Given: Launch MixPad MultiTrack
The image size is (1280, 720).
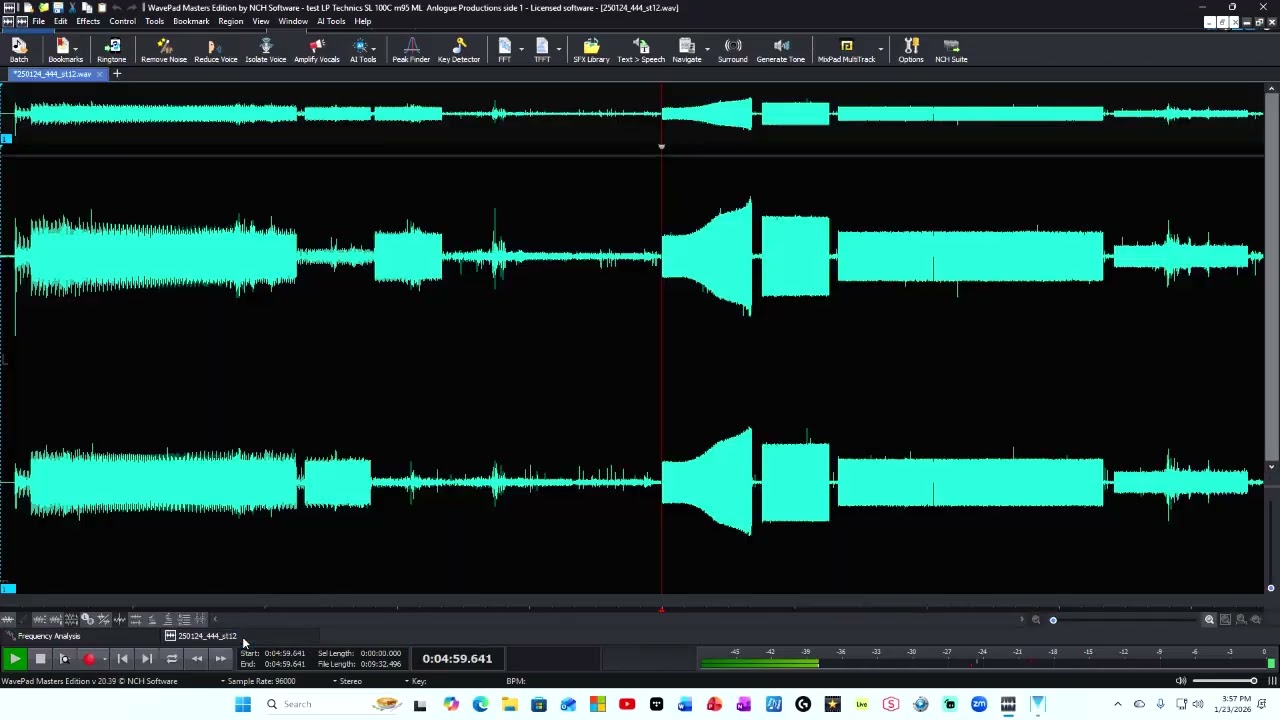Looking at the screenshot, I should pos(846,50).
